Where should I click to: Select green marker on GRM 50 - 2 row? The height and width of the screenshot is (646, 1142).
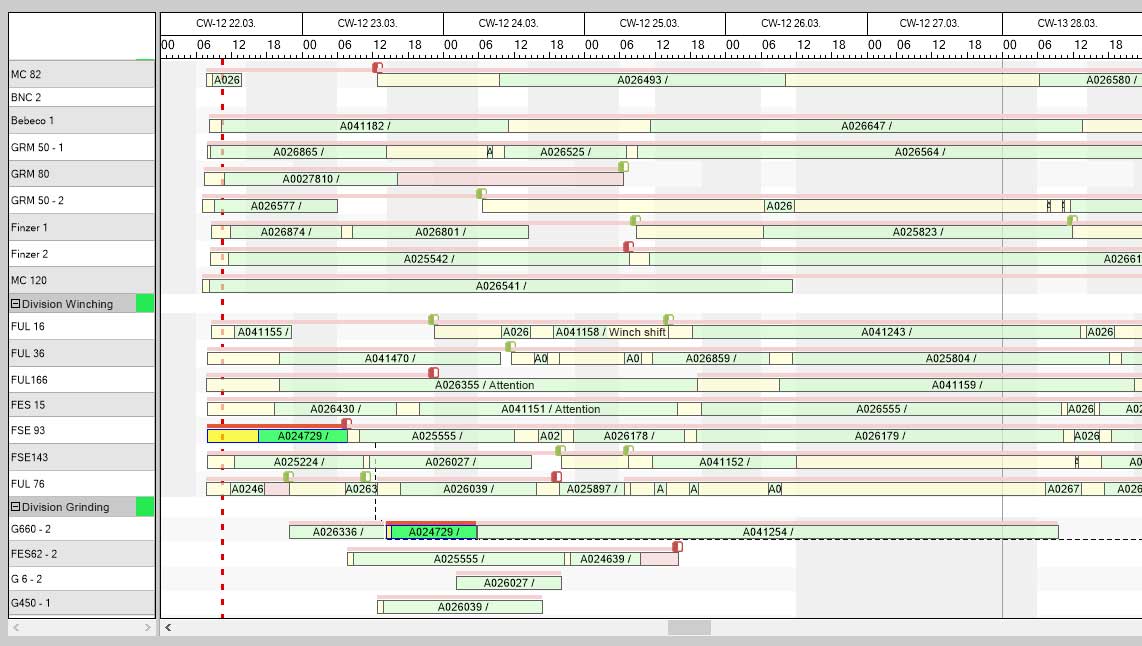click(481, 193)
